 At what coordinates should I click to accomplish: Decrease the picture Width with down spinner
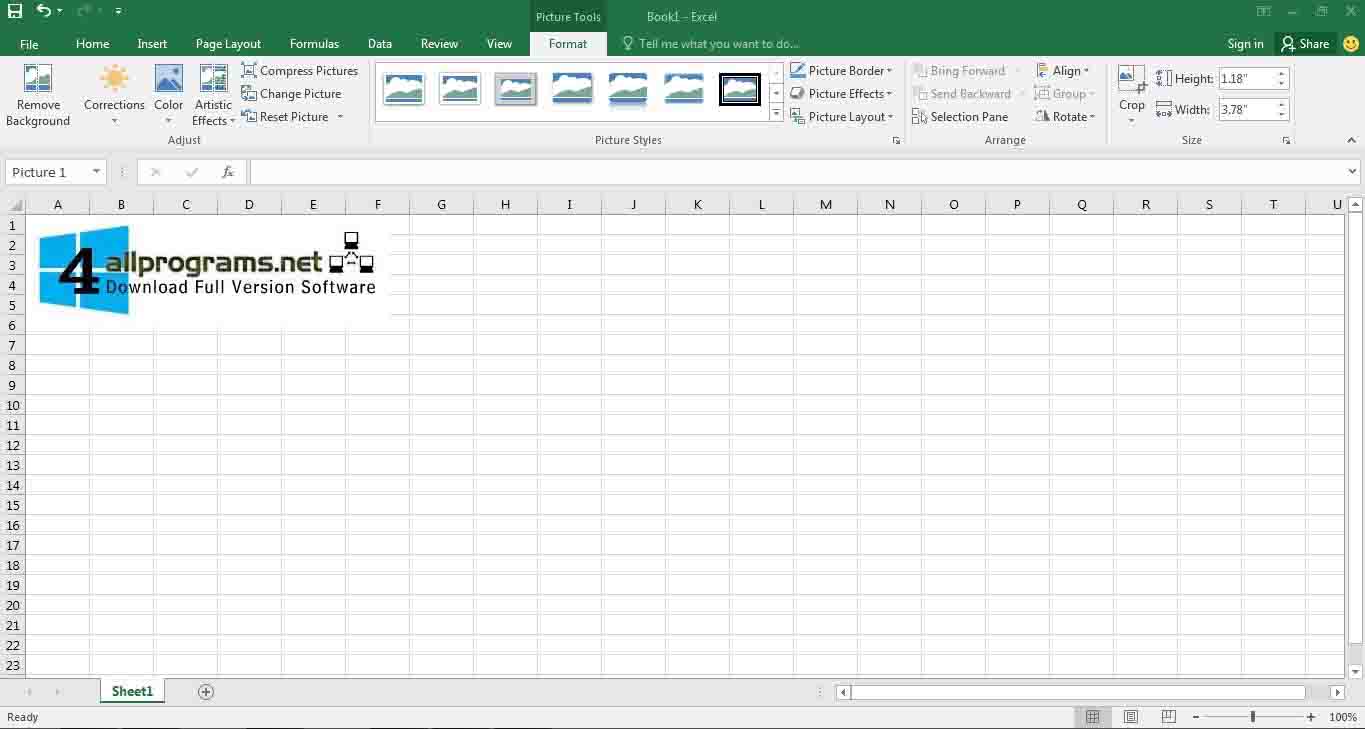pyautogui.click(x=1282, y=116)
